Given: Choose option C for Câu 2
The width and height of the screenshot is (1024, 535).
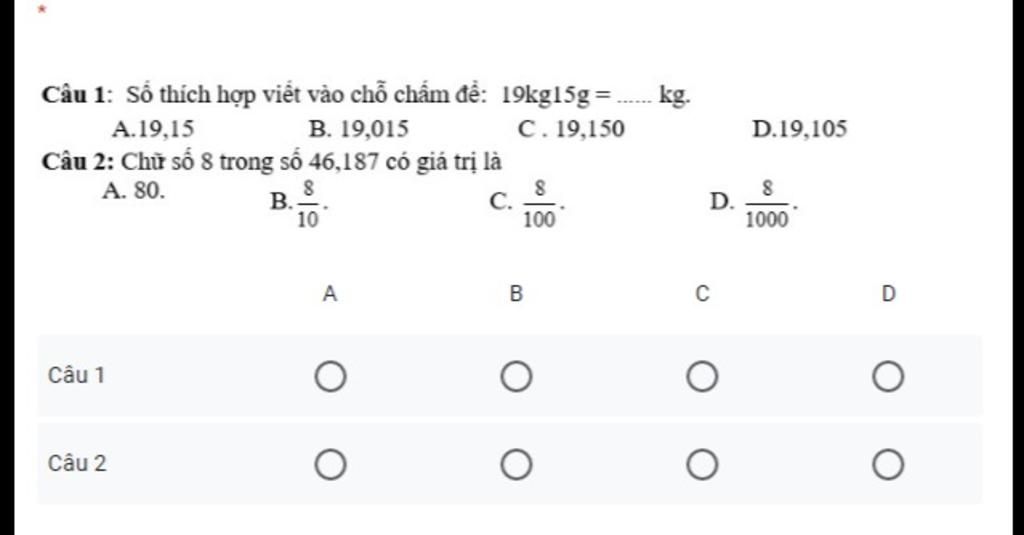Looking at the screenshot, I should [x=702, y=465].
